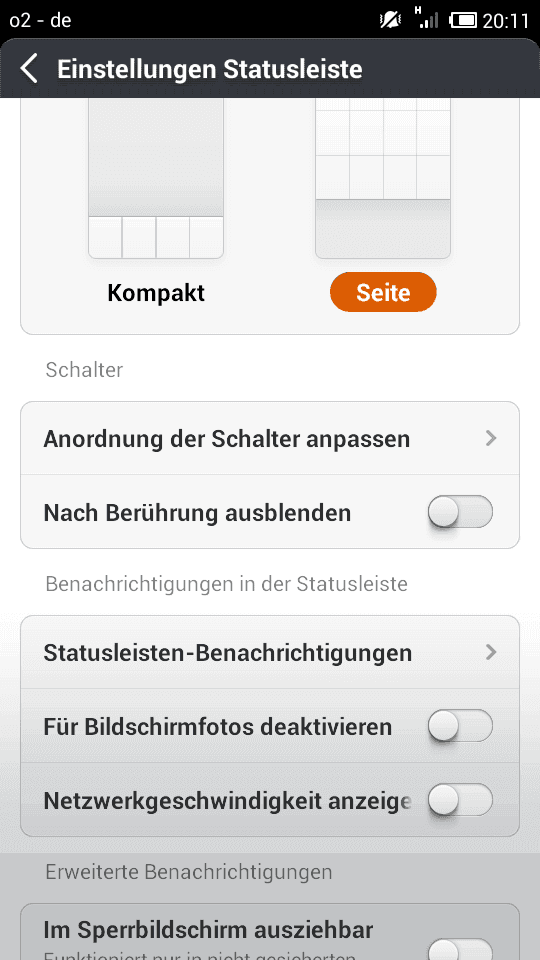Open chevron next to Statusleisten-Benachrichtigungen

[490, 653]
